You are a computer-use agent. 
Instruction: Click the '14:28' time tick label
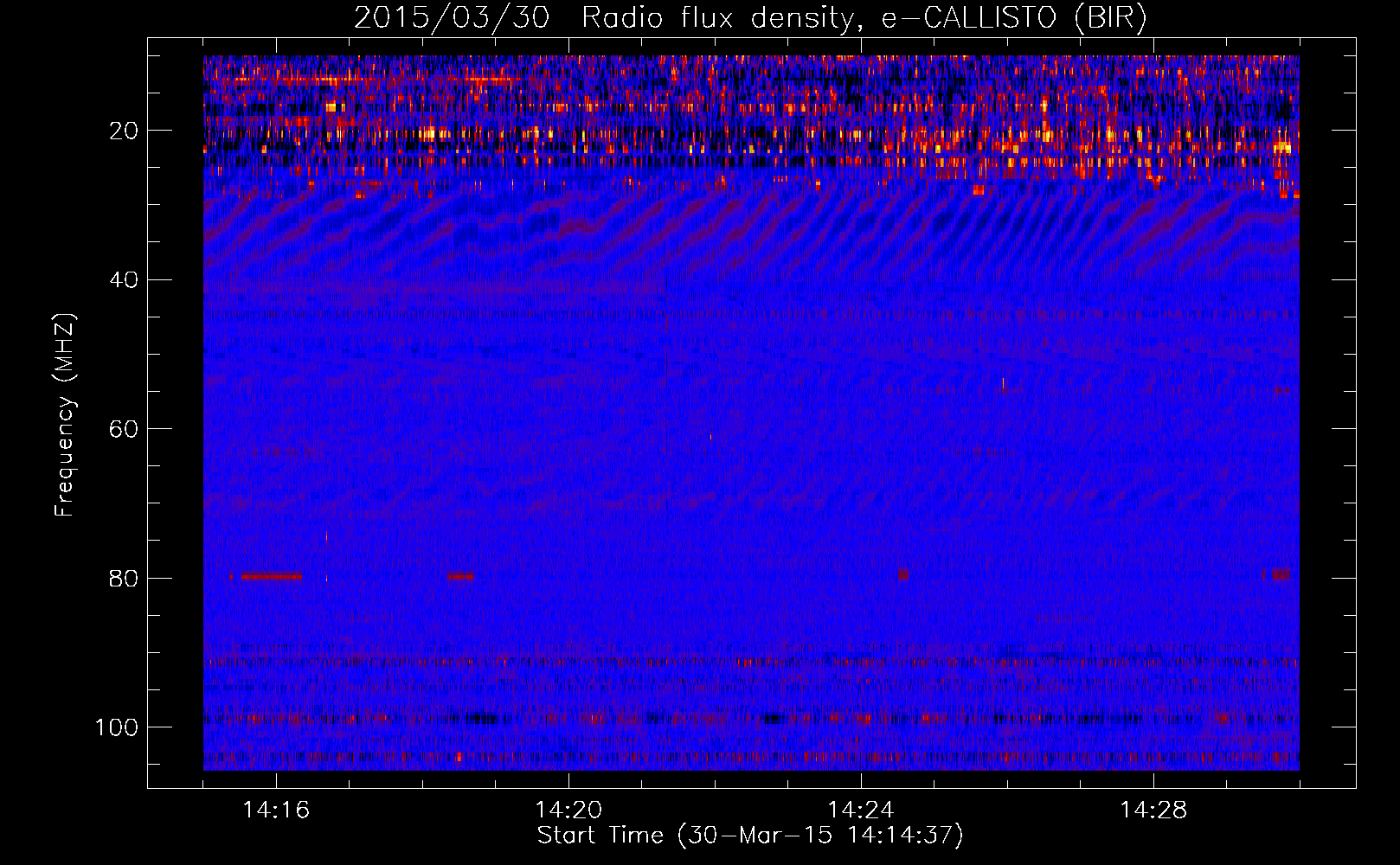tap(1153, 811)
